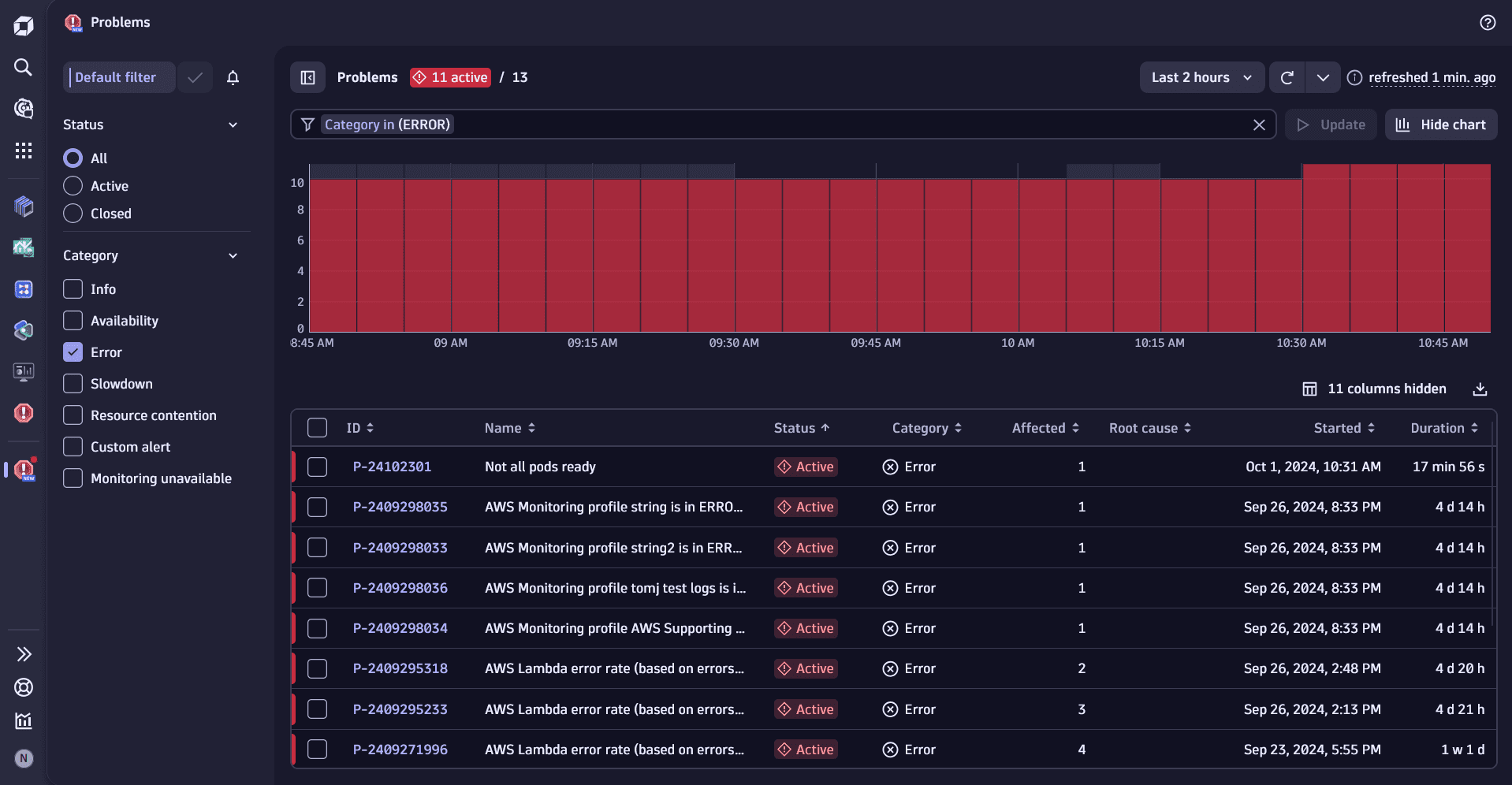This screenshot has height=785, width=1512.
Task: Click the Update filter button
Action: [1331, 125]
